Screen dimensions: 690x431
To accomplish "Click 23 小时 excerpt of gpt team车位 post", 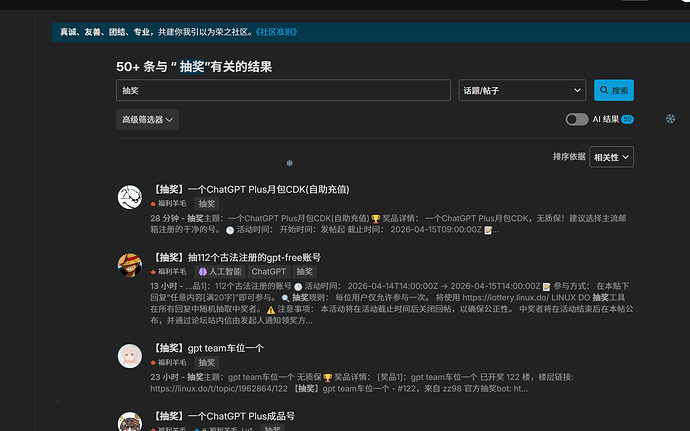I will coord(362,383).
